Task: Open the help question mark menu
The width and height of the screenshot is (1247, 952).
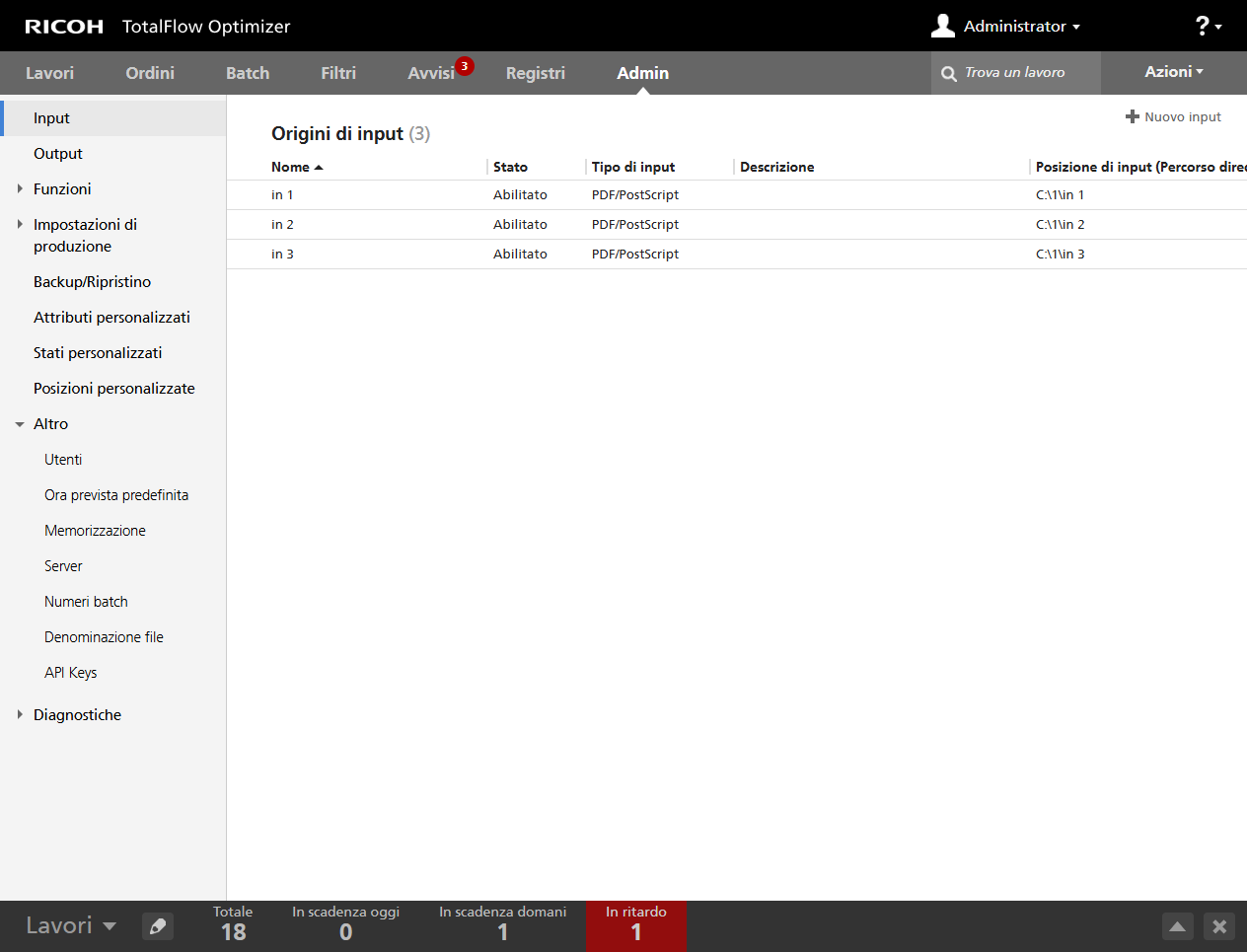Action: tap(1208, 26)
